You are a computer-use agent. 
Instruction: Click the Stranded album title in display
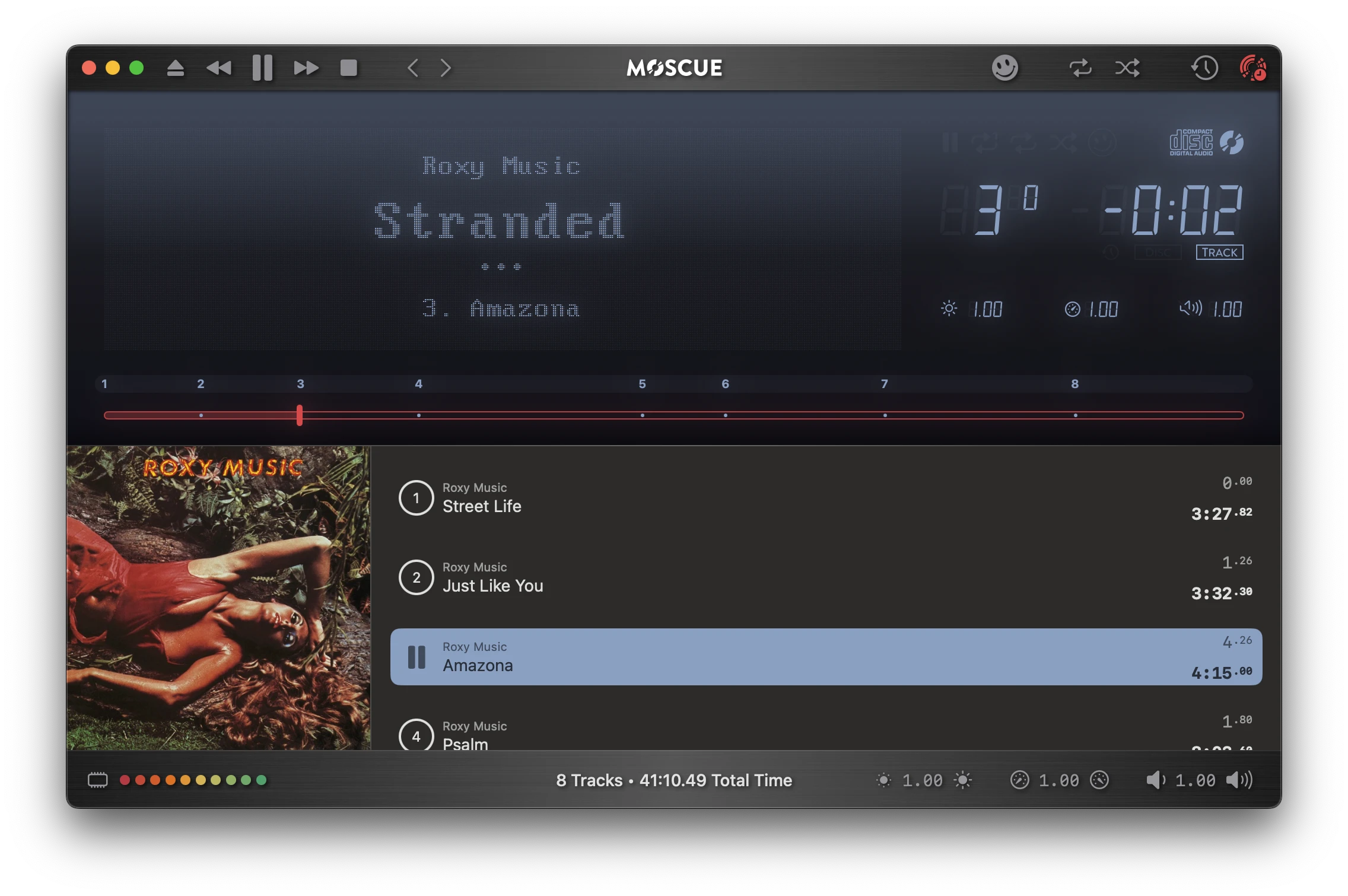point(500,220)
